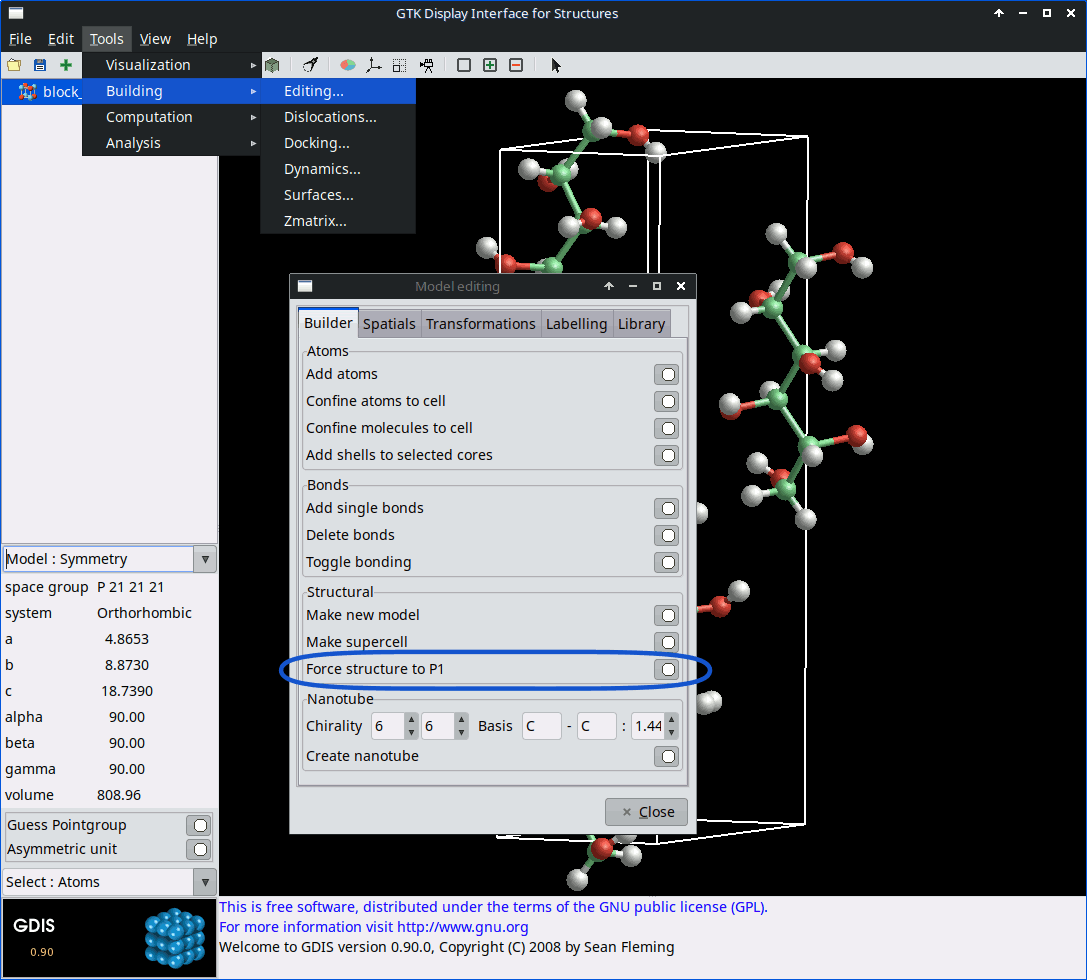Toggle the Guess Pointgroup option
The image size is (1087, 980).
click(200, 825)
